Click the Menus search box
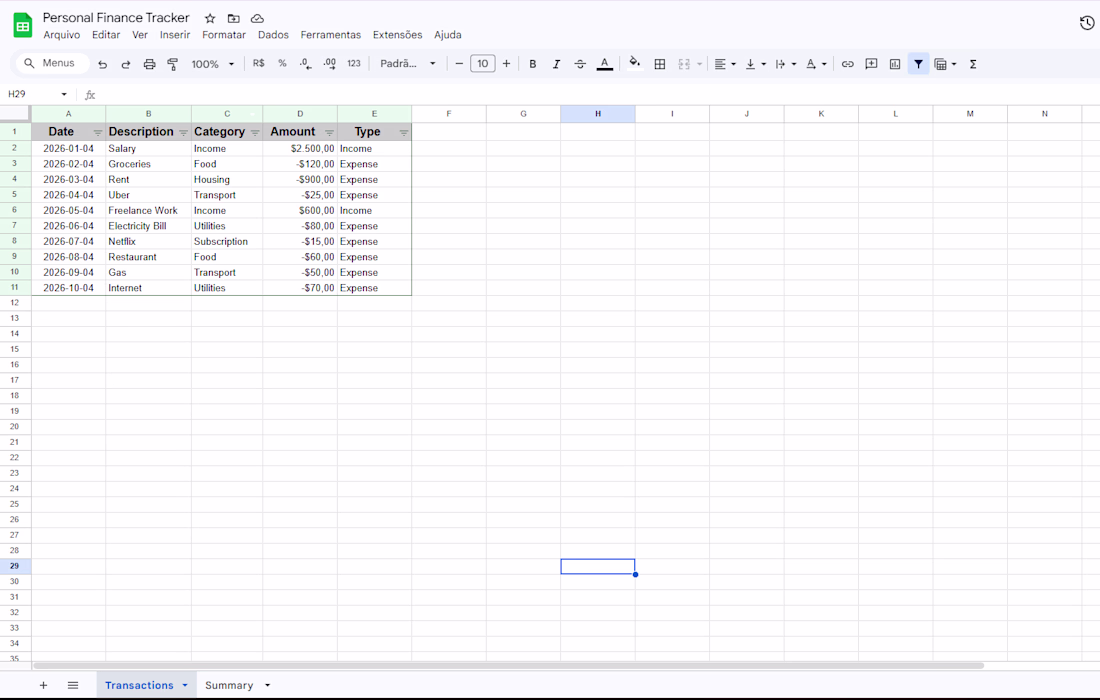The height and width of the screenshot is (700, 1100). pyautogui.click(x=52, y=63)
